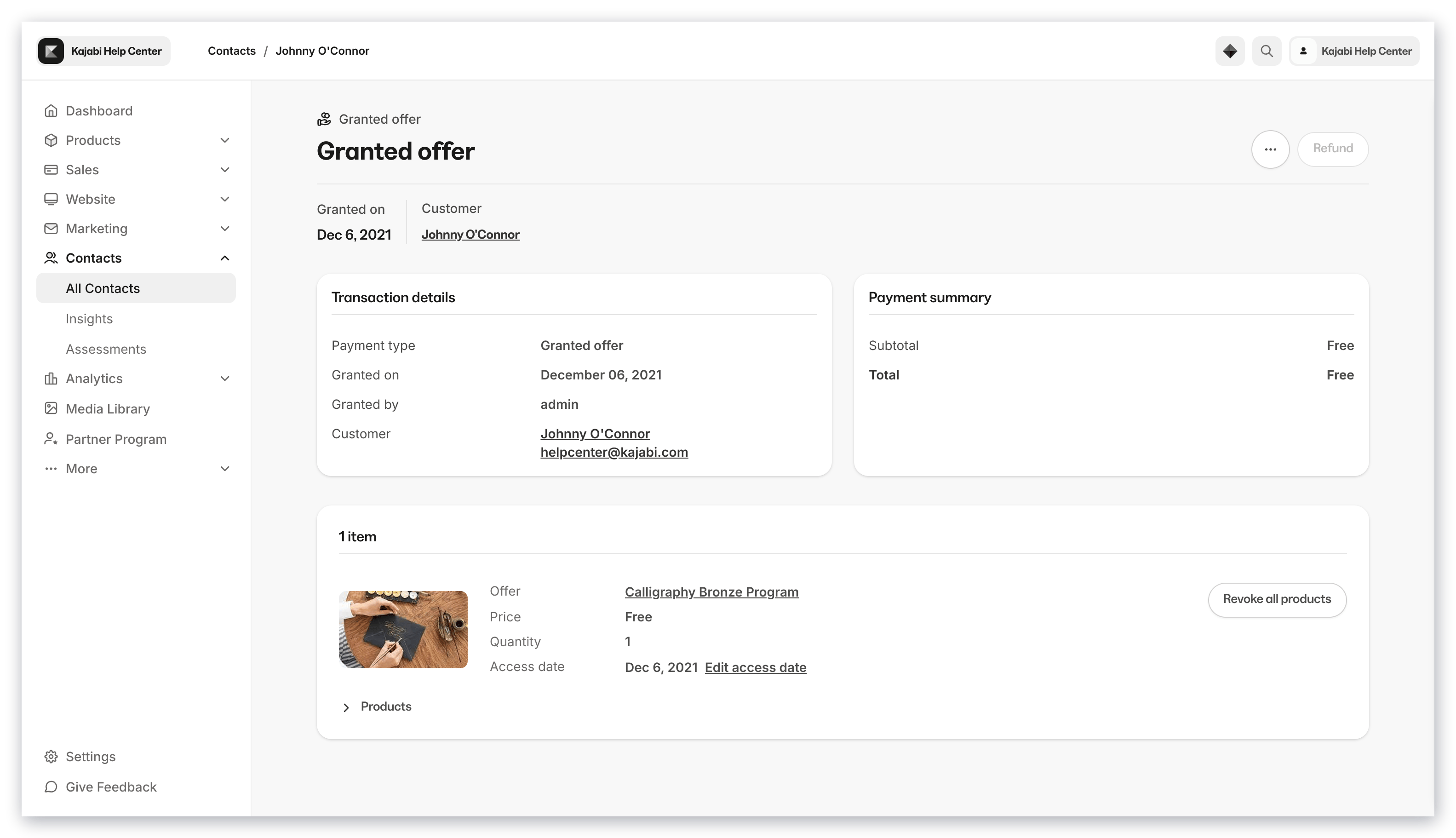Click Kajabi Help Center site name top-left
This screenshot has height=838, width=1456.
[x=116, y=51]
